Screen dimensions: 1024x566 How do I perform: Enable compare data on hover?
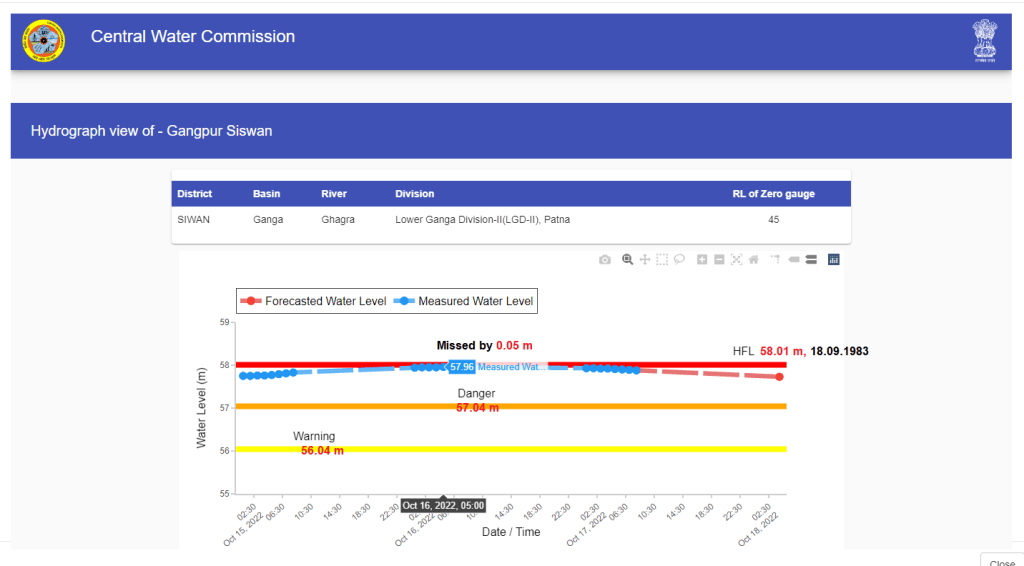click(811, 260)
